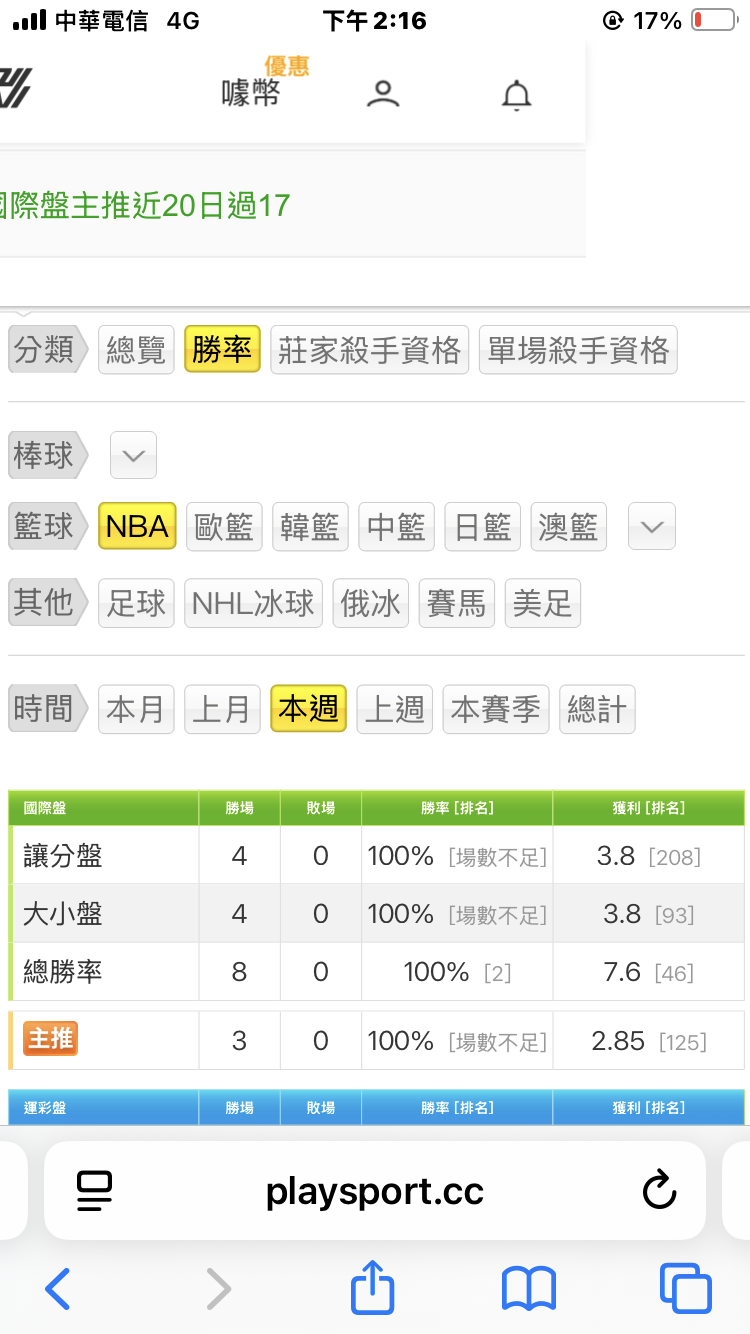Select the 本賽季 time filter
This screenshot has height=1334, width=750.
click(x=495, y=710)
